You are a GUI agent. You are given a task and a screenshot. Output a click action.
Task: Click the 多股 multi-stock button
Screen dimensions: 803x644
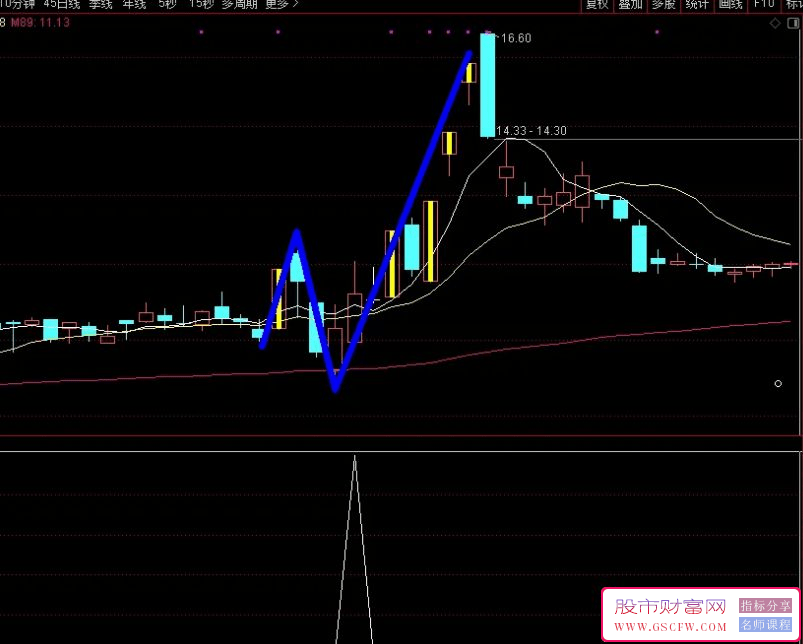(x=664, y=5)
